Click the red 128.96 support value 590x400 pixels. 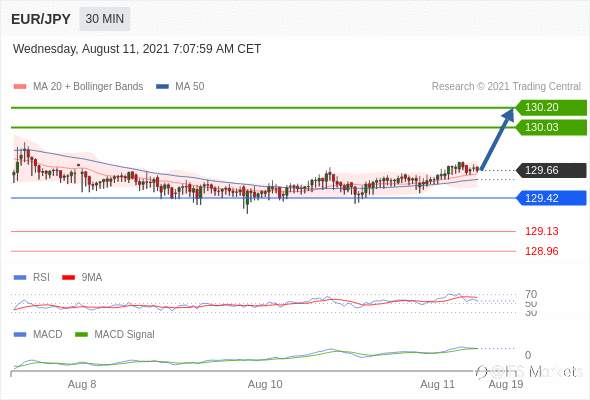pyautogui.click(x=541, y=251)
